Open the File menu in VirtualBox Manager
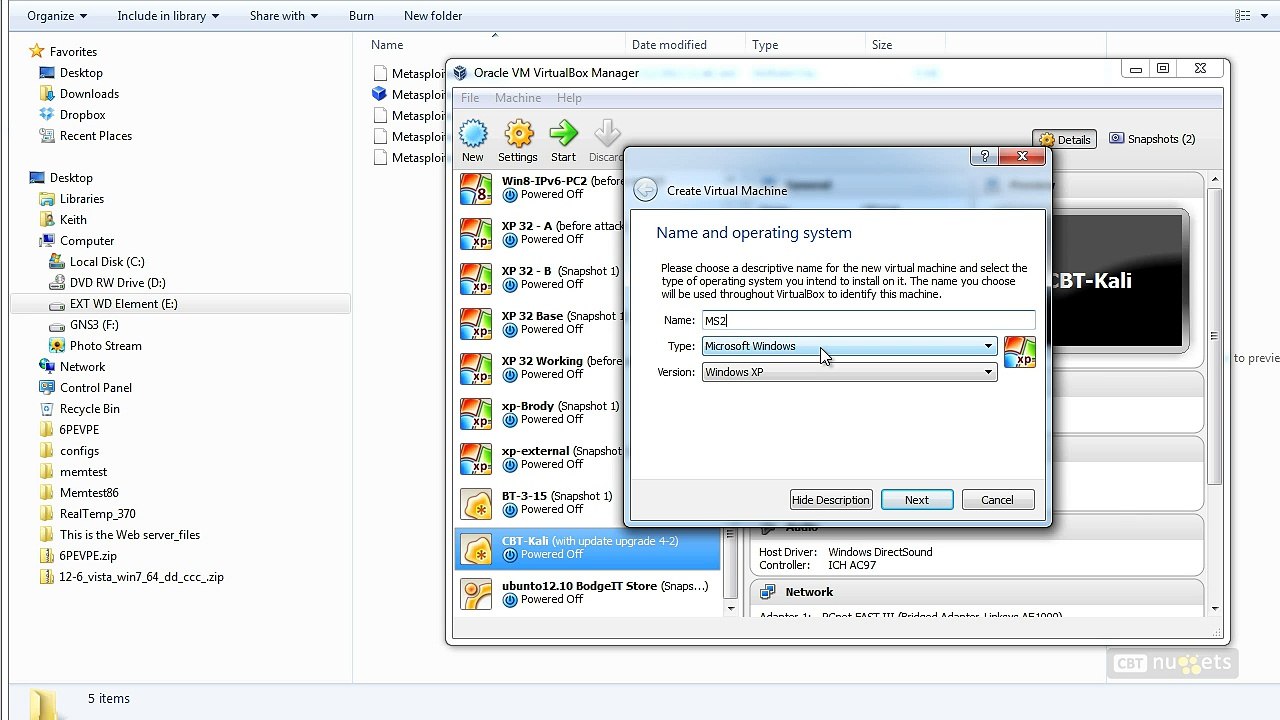 [470, 98]
